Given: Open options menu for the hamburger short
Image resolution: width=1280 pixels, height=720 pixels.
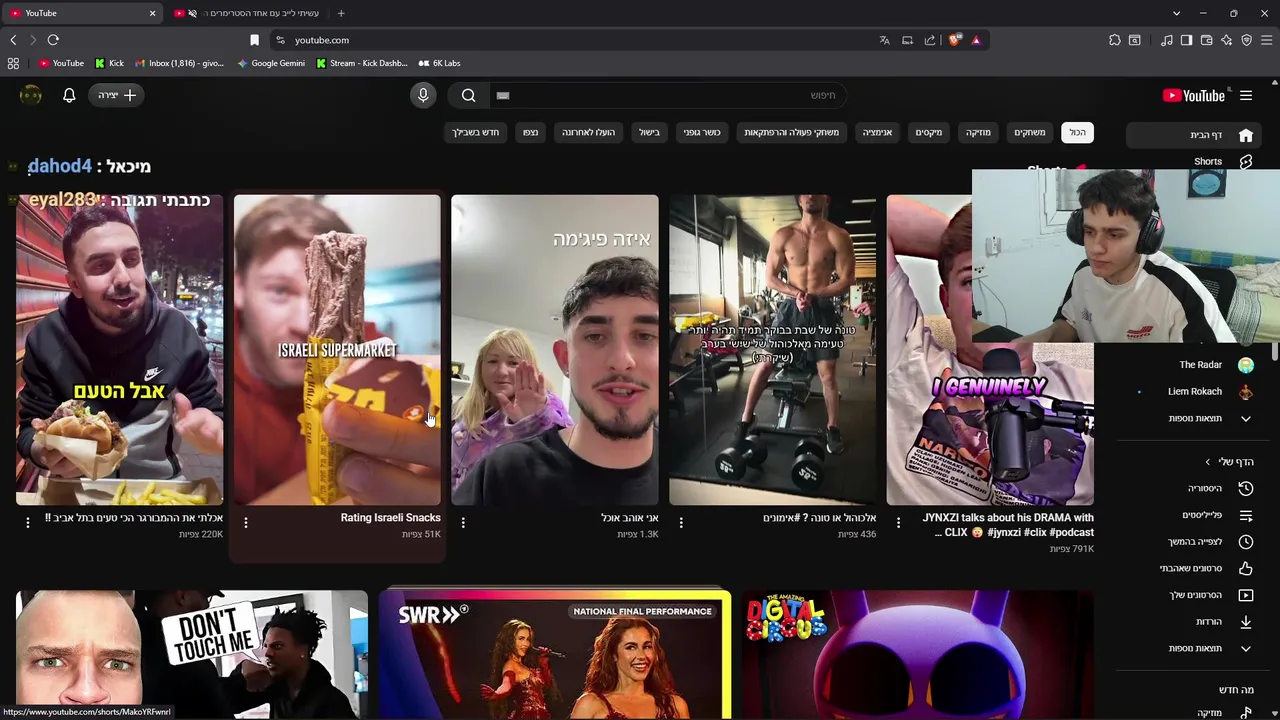Looking at the screenshot, I should point(28,522).
